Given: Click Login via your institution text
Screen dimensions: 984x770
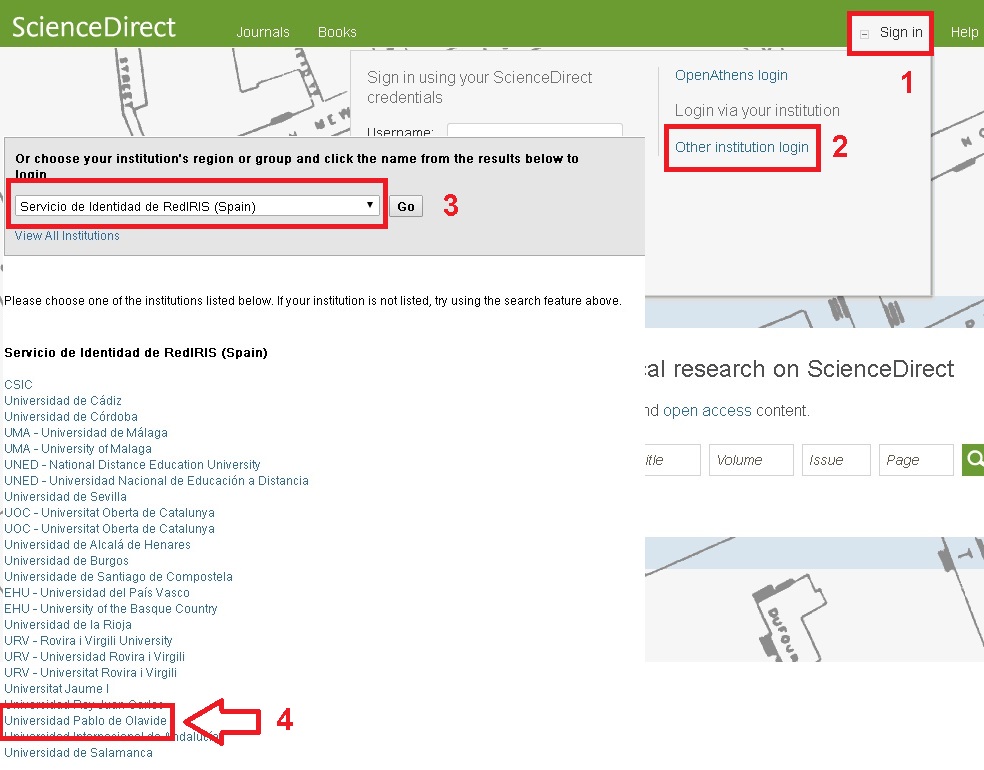Looking at the screenshot, I should tap(757, 110).
